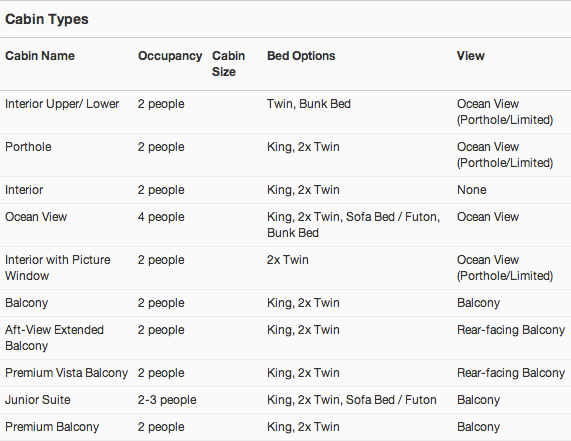Select the Bed Options column header

click(x=301, y=56)
